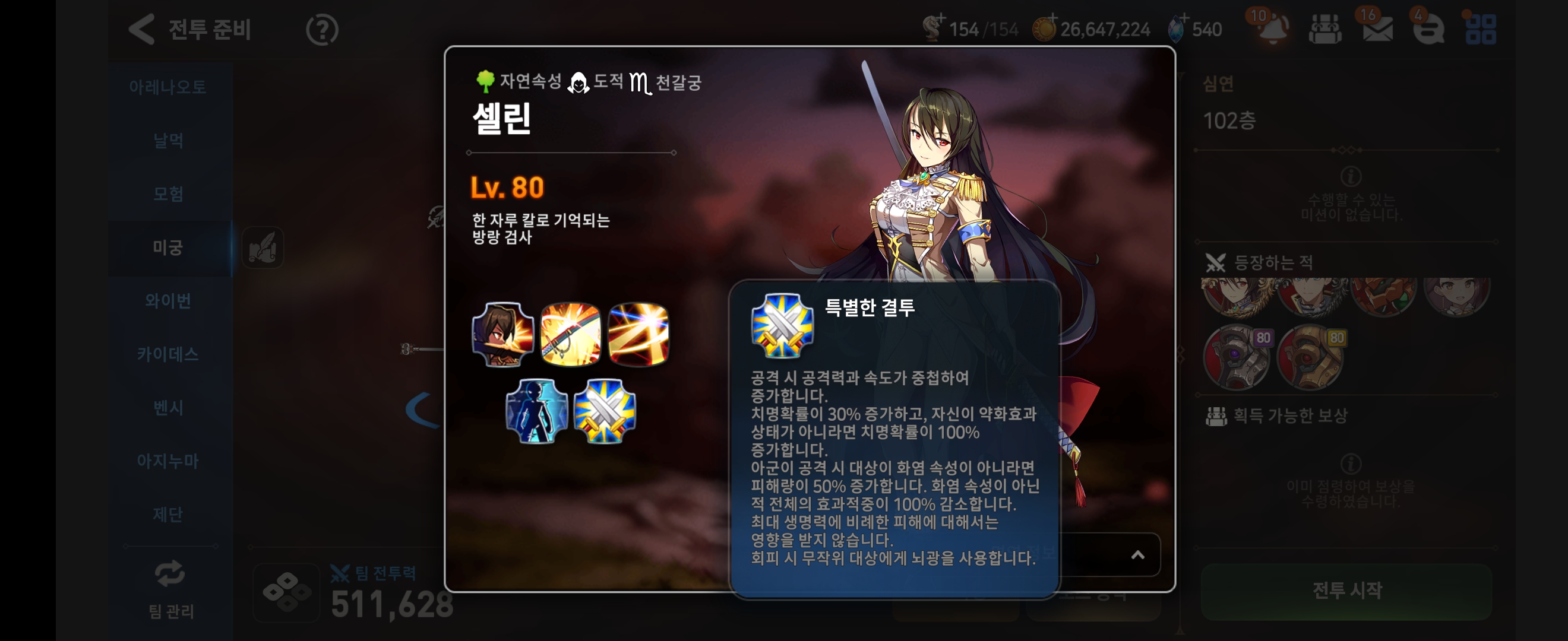Select the silhouette passive skill icon
The image size is (1568, 641).
tap(536, 411)
